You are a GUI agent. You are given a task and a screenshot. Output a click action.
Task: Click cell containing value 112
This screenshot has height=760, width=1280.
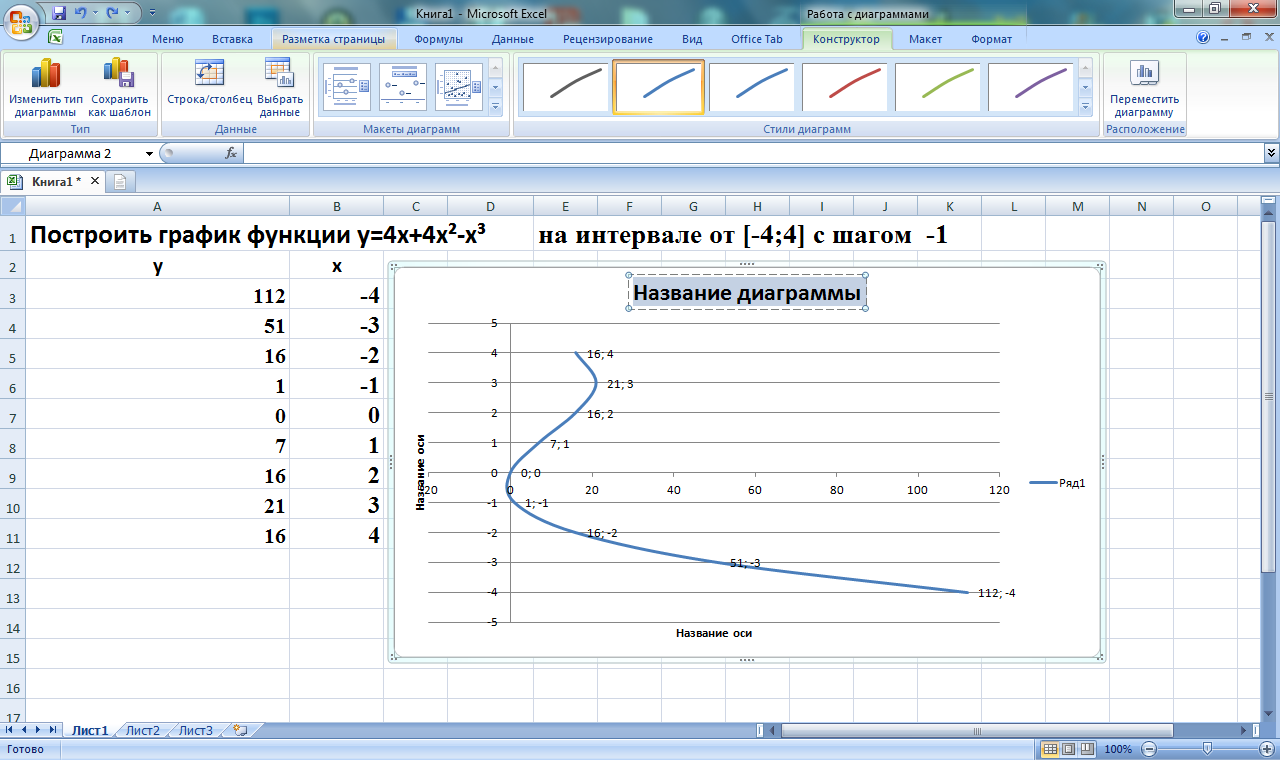[157, 297]
